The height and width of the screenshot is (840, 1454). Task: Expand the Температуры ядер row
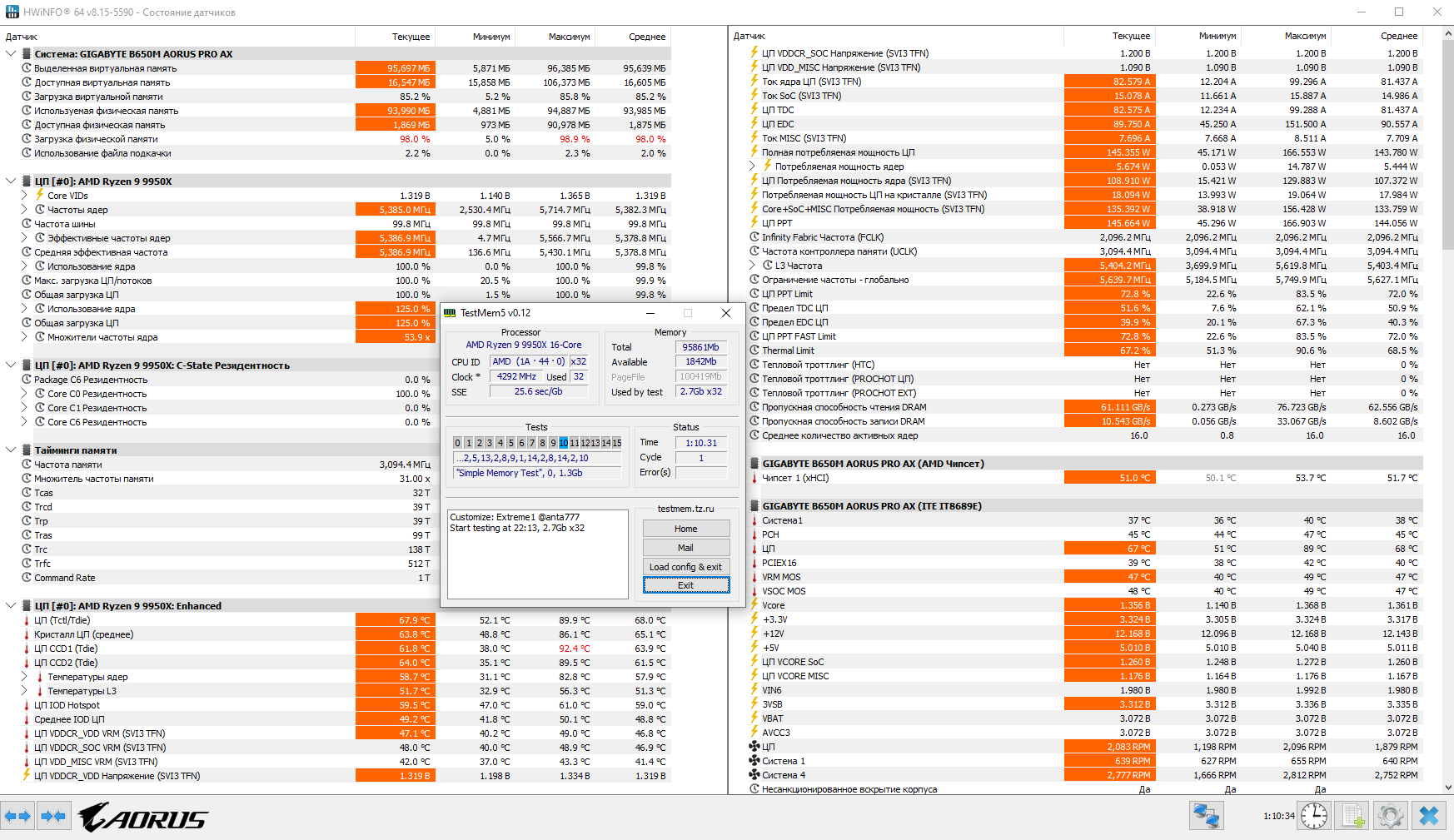(24, 677)
